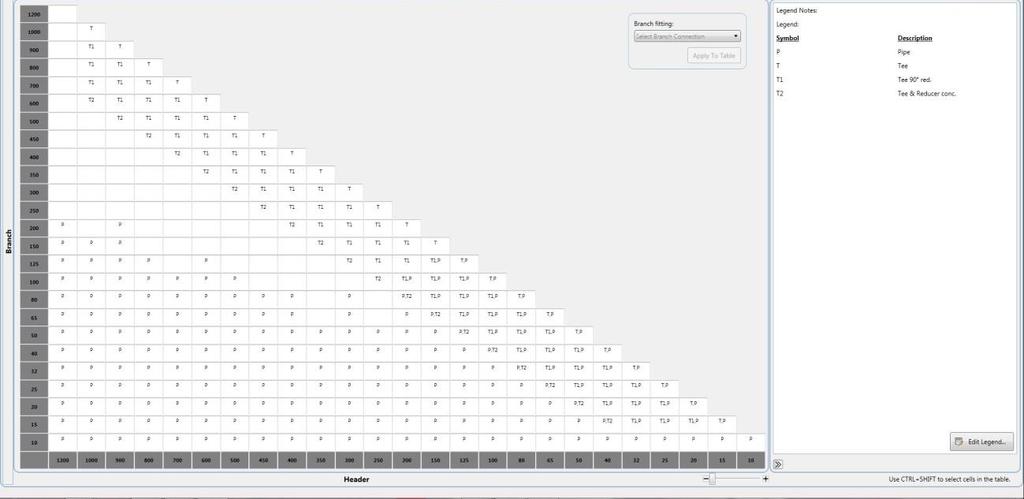
Task: Select the 100 branch row header
Action: pyautogui.click(x=34, y=282)
